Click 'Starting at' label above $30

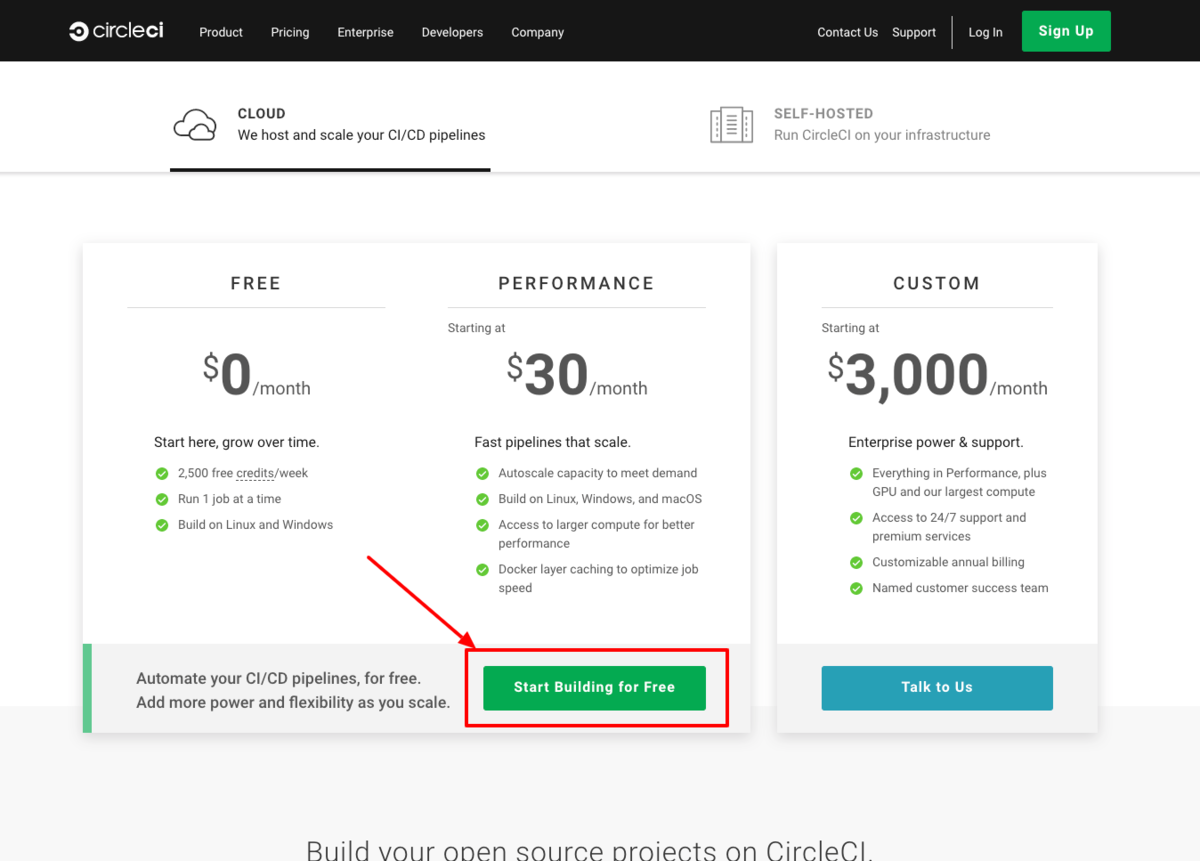[477, 328]
